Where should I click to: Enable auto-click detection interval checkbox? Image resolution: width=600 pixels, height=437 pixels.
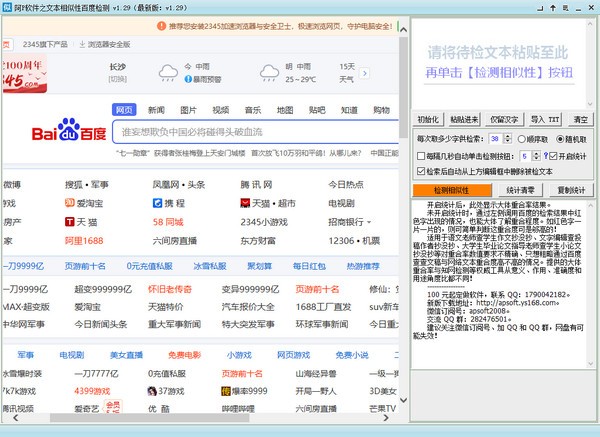[x=419, y=156]
